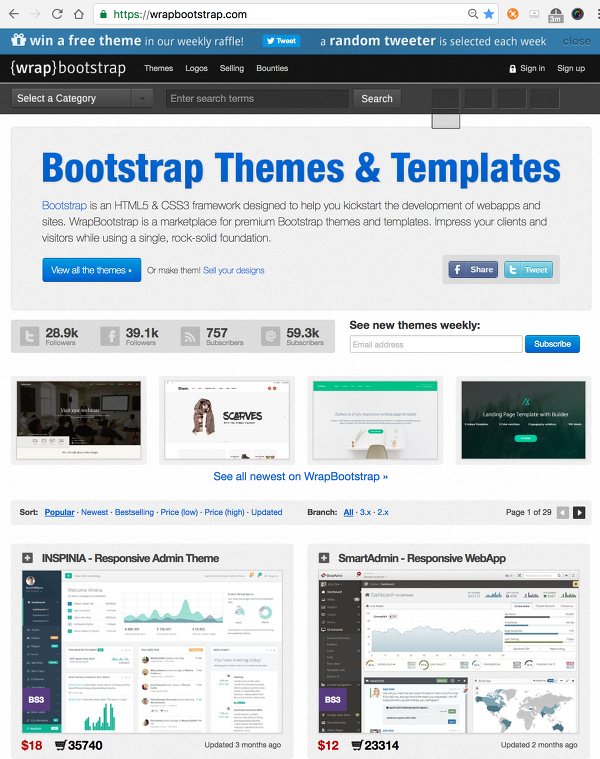
Task: Click the cart icon beside 35740
Action: (x=60, y=745)
